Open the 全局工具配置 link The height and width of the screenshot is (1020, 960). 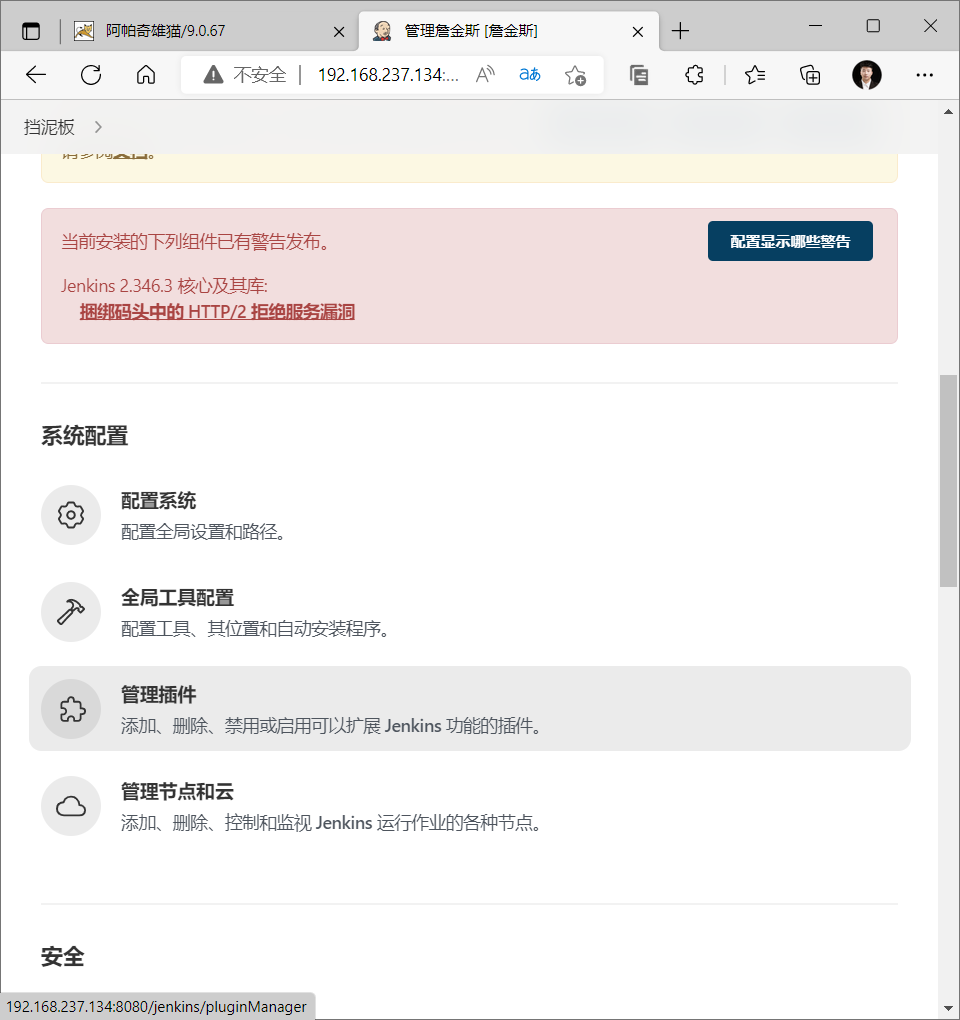[x=177, y=597]
